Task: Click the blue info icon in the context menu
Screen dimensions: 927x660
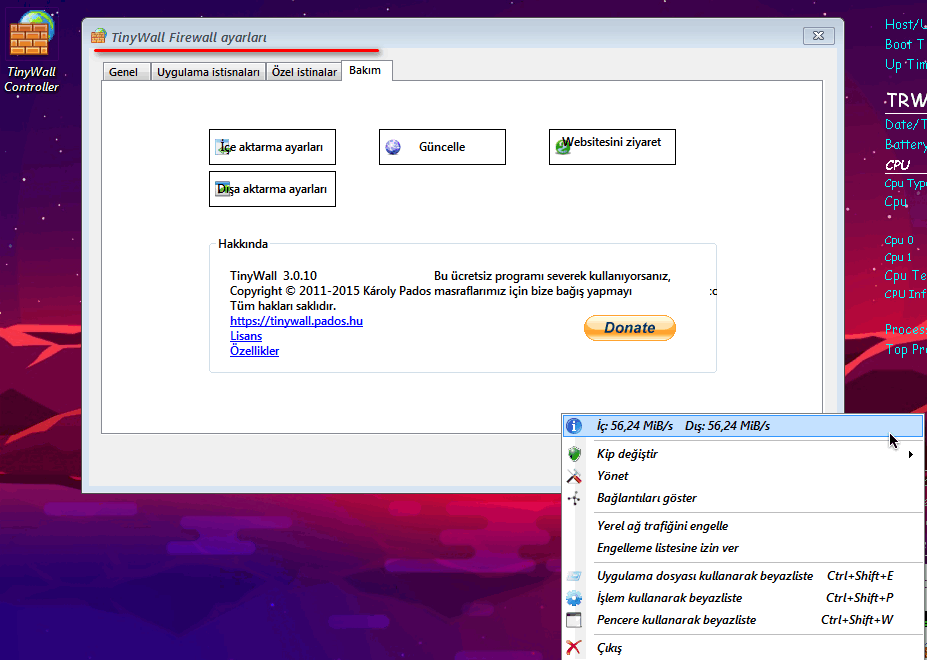Action: [574, 426]
